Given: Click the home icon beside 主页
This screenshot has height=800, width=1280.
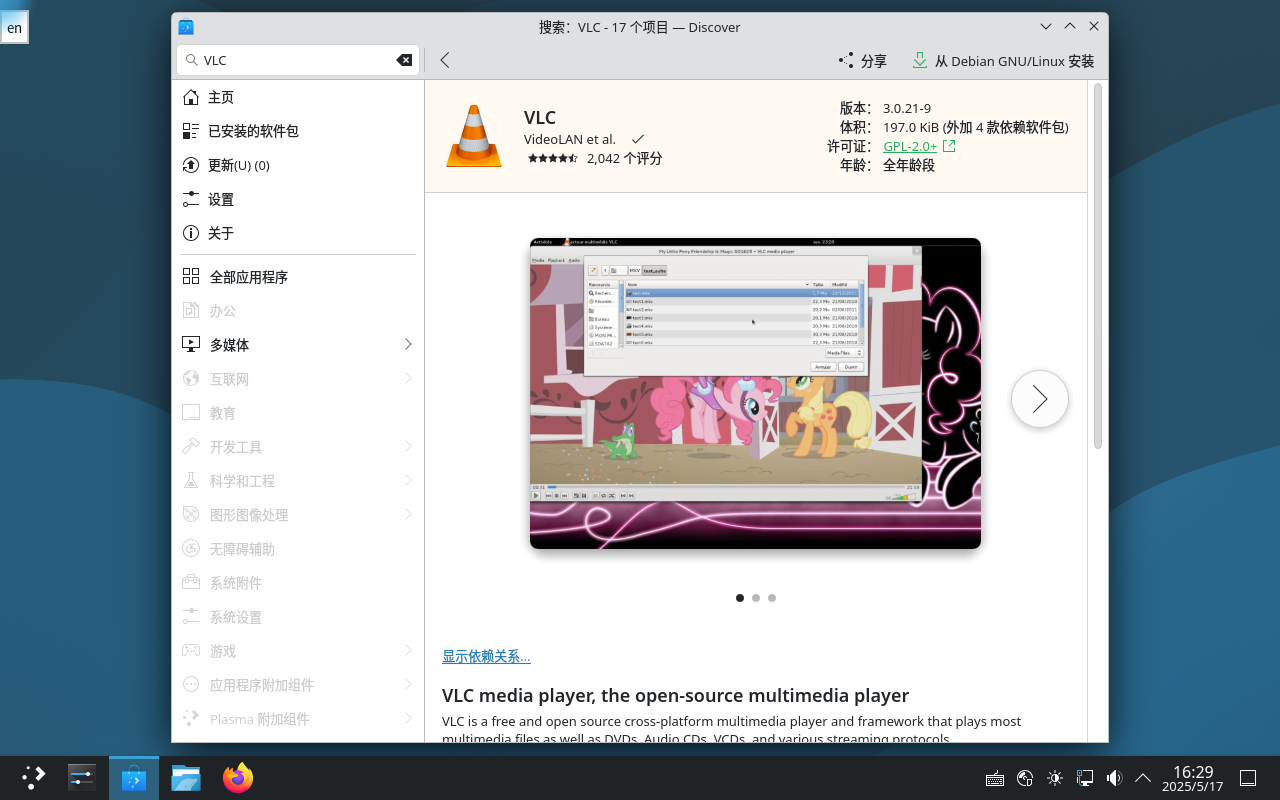Looking at the screenshot, I should [191, 97].
